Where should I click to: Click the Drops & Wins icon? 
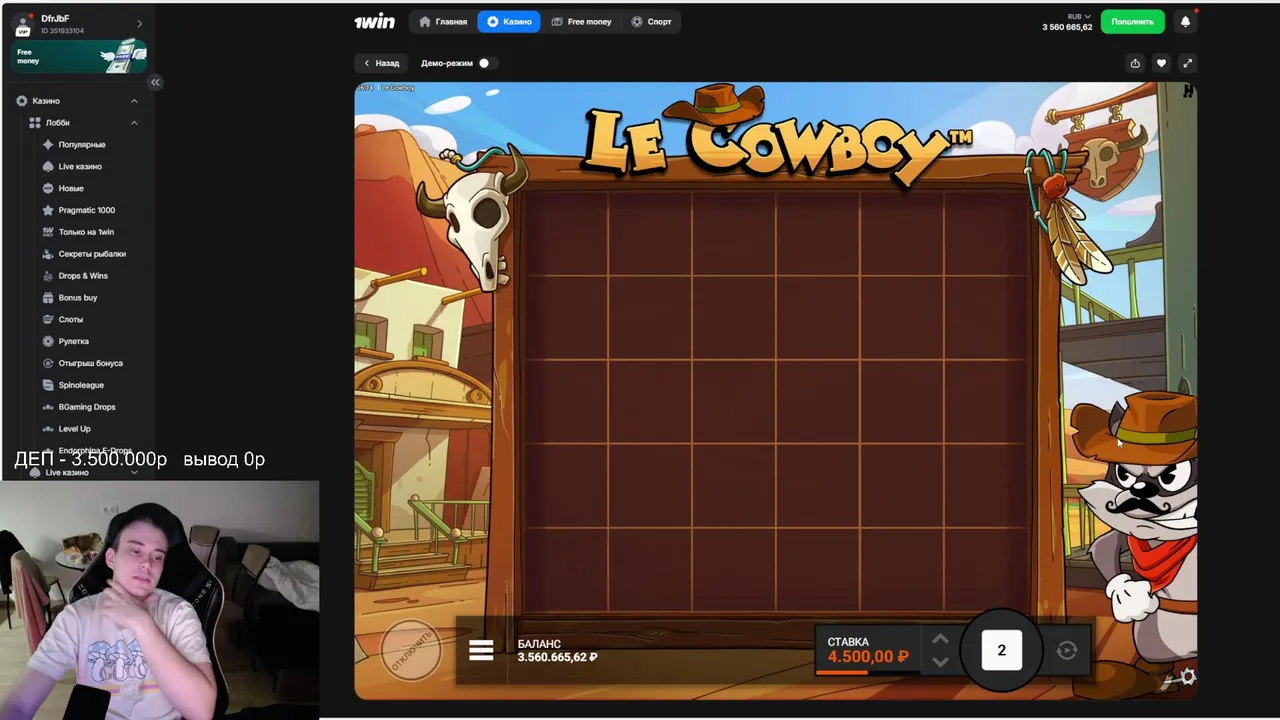[48, 276]
